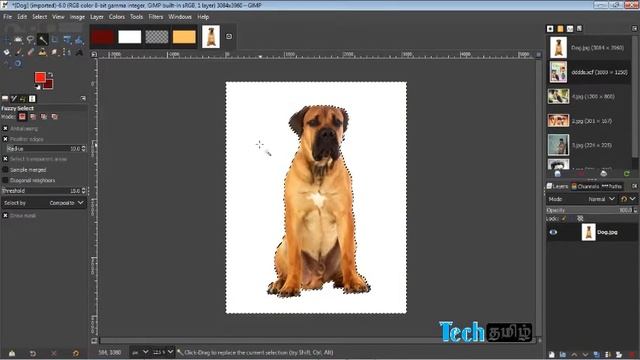The height and width of the screenshot is (360, 640).
Task: Reset tool options to defaults icon
Action: (76, 353)
